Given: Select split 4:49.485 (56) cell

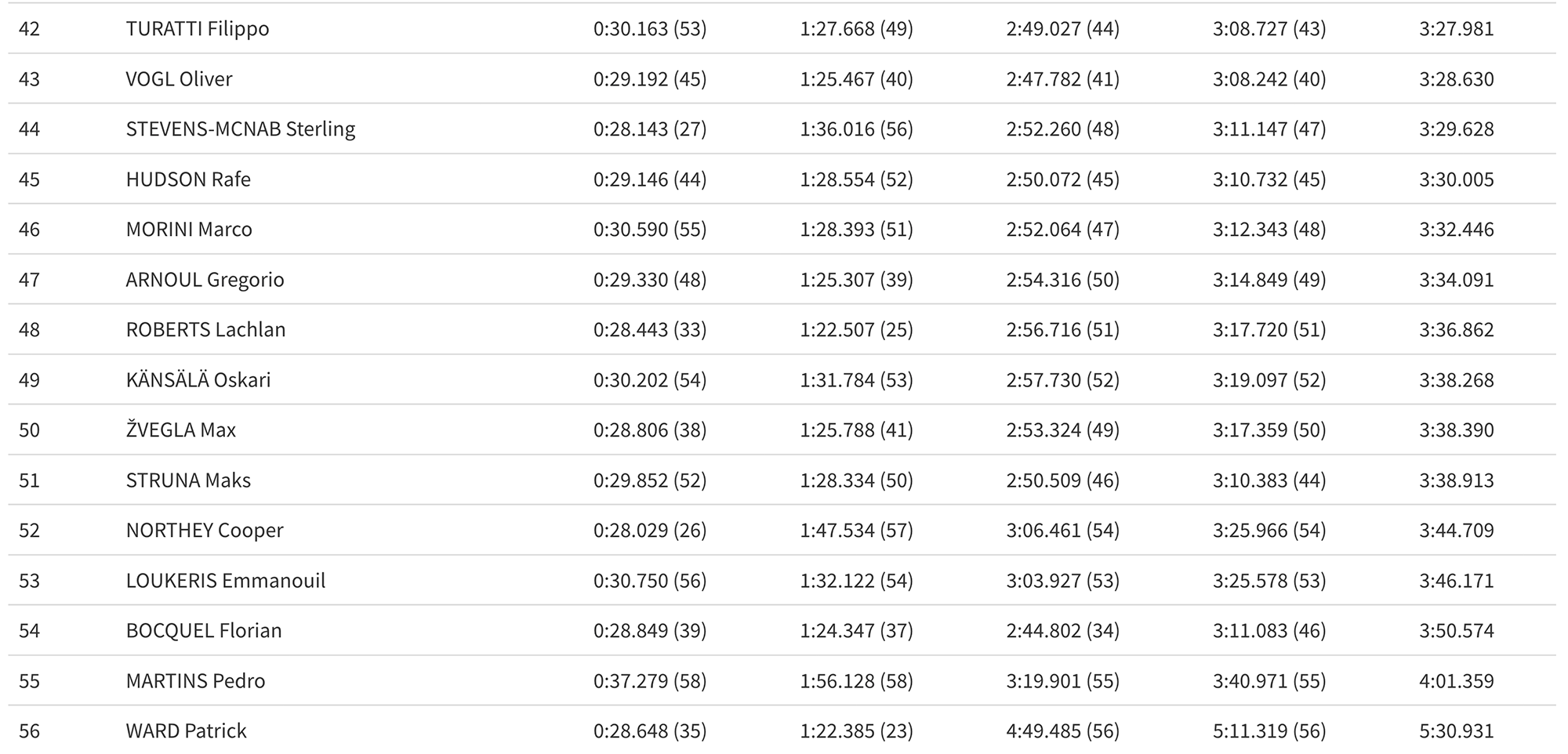Looking at the screenshot, I should pos(1063,731).
